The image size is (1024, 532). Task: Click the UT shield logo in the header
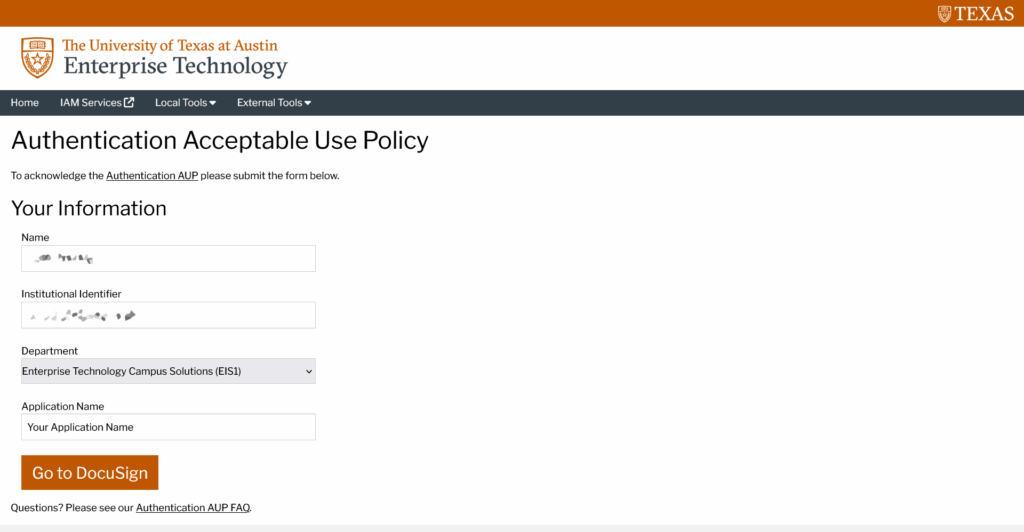(x=37, y=57)
